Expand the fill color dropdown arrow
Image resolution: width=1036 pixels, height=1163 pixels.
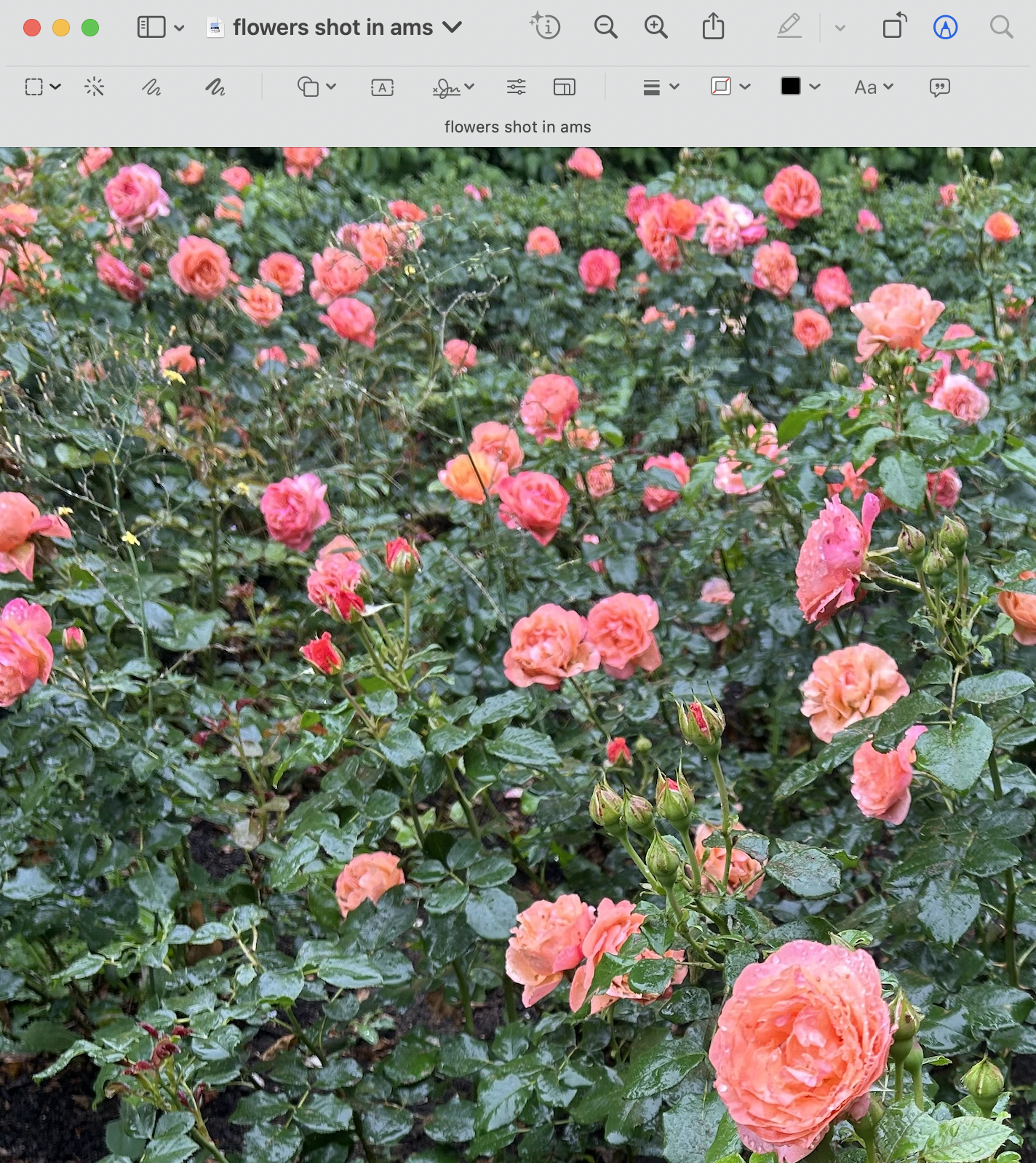coord(815,87)
